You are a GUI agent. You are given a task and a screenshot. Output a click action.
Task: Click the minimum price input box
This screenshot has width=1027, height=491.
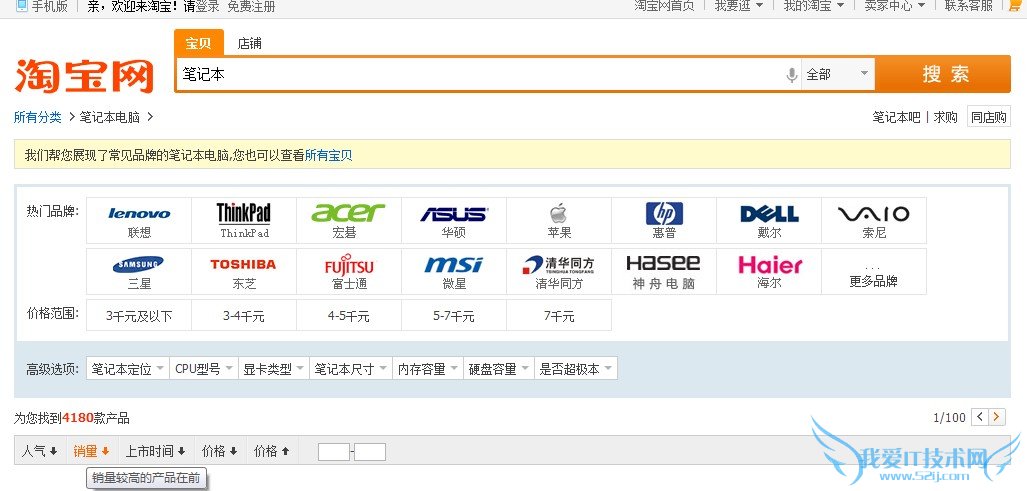coord(334,452)
